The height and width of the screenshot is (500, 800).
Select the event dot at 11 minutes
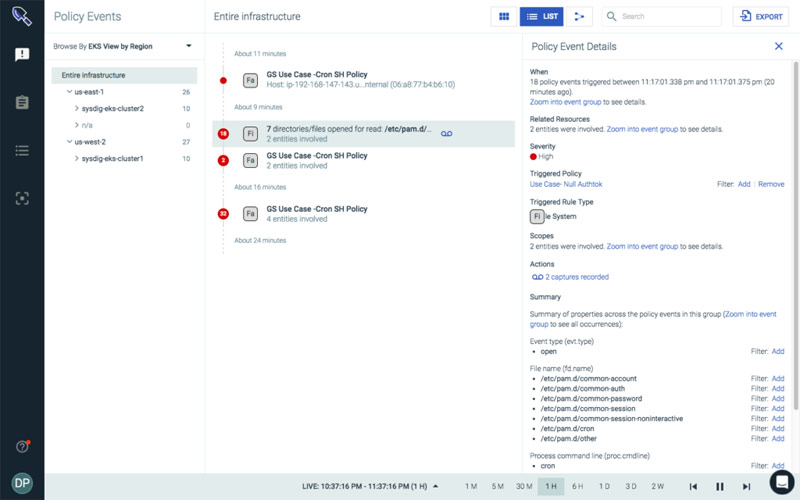tap(223, 80)
